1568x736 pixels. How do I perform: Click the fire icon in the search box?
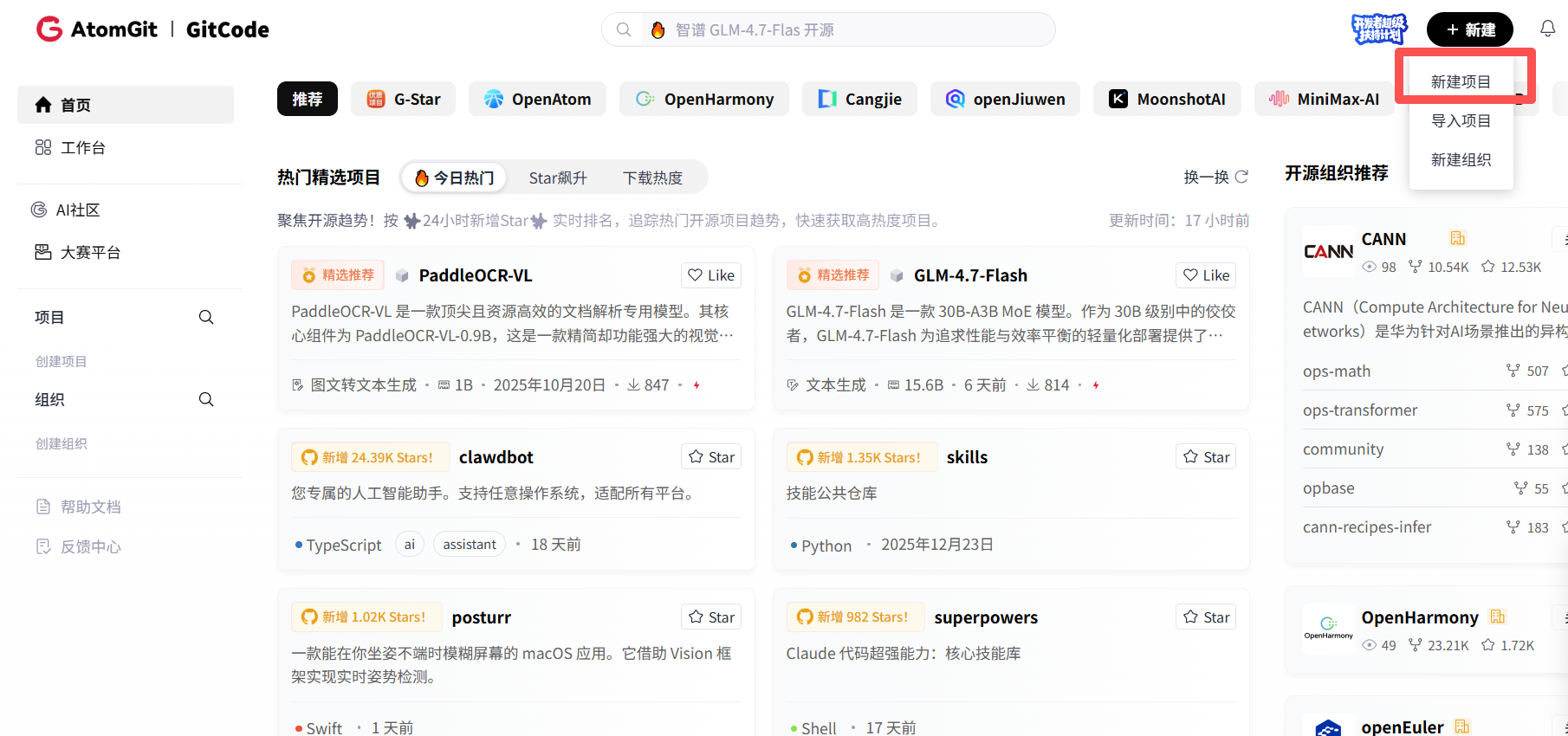click(658, 29)
